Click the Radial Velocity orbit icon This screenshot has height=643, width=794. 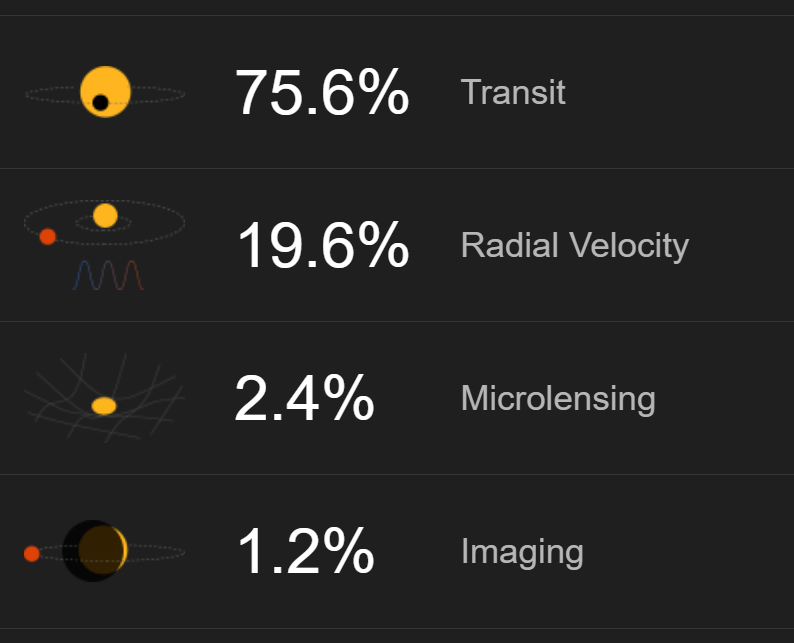tap(104, 245)
